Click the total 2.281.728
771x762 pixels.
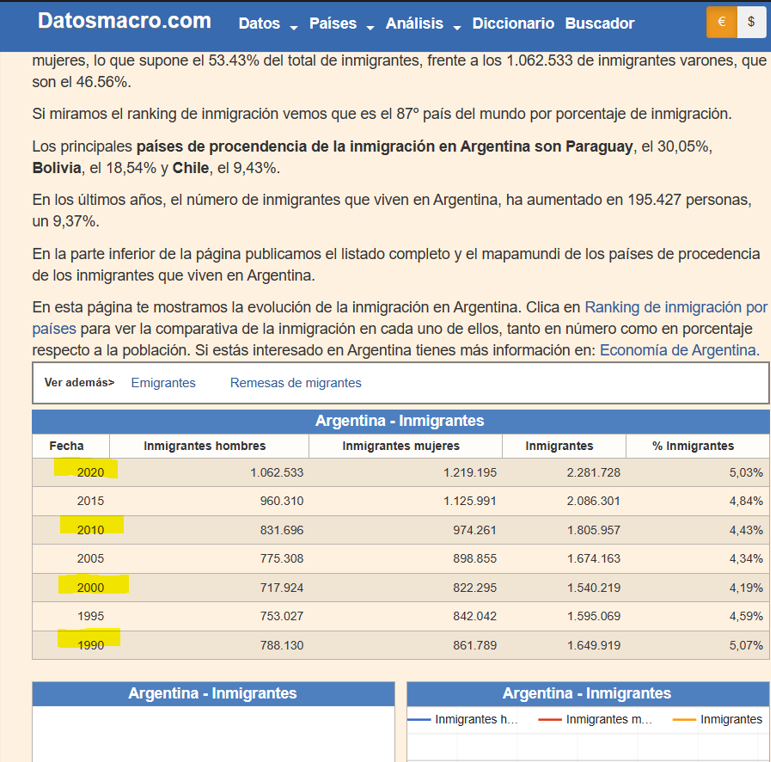pyautogui.click(x=593, y=472)
